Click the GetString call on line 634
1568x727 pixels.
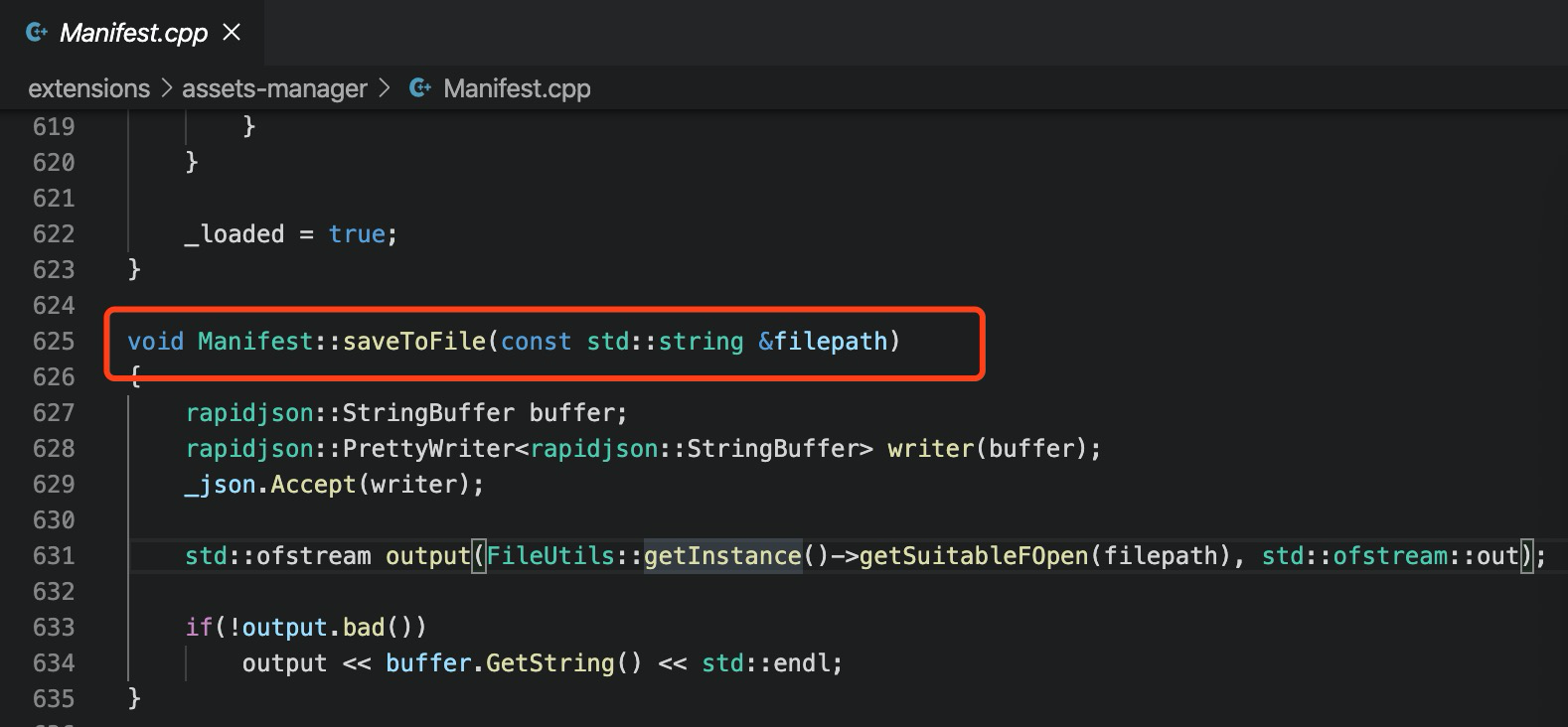(550, 663)
